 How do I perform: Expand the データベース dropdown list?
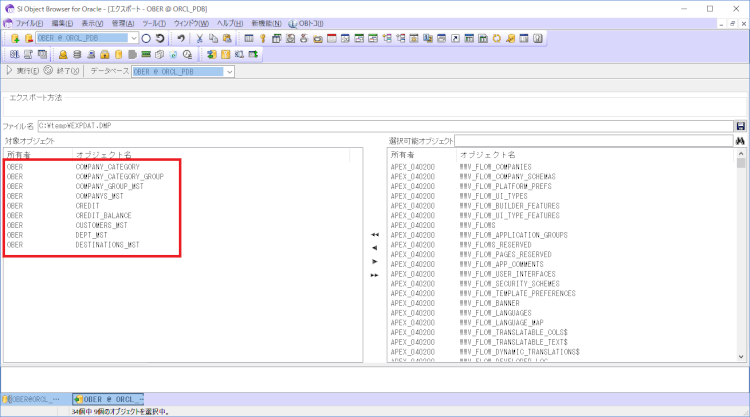[229, 72]
